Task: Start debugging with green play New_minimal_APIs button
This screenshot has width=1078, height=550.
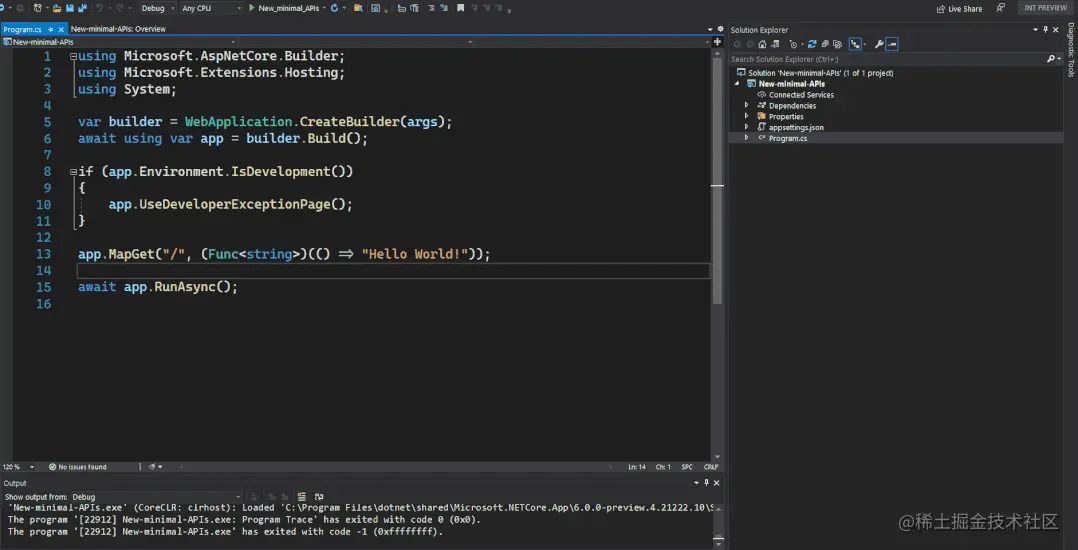Action: pyautogui.click(x=283, y=8)
